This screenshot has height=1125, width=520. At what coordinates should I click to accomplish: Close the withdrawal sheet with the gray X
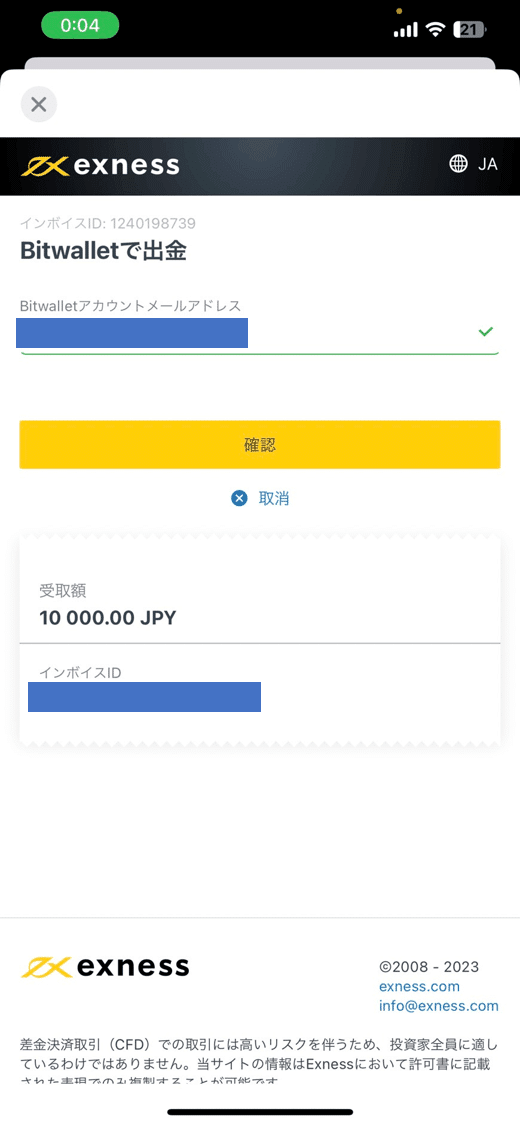click(x=39, y=104)
